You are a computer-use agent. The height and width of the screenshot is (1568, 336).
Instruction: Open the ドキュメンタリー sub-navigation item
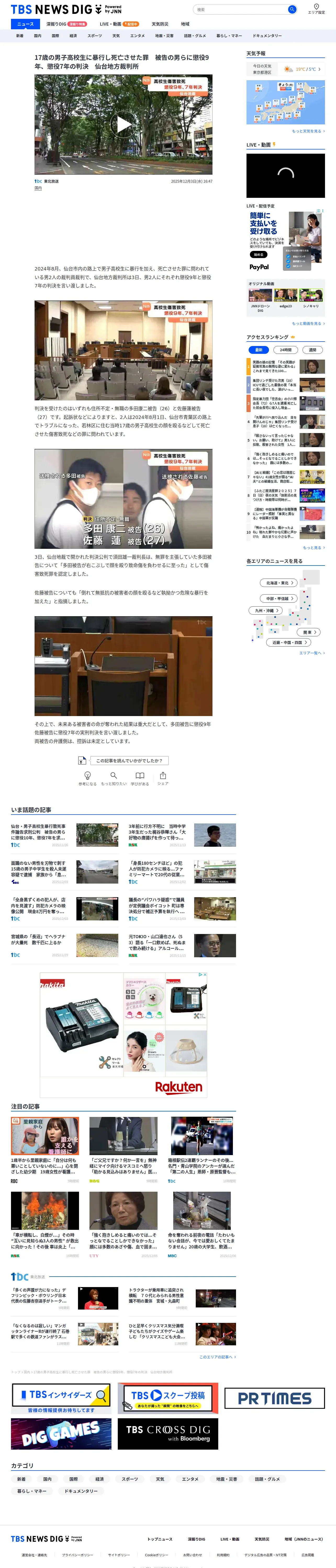point(267,36)
